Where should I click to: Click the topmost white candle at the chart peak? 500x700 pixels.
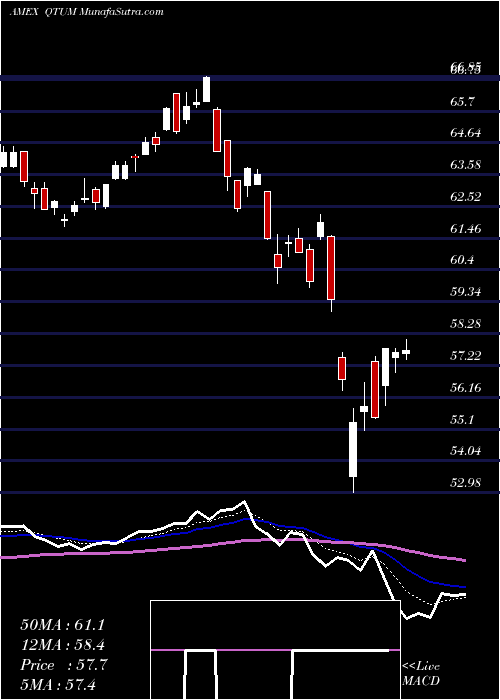click(x=206, y=89)
